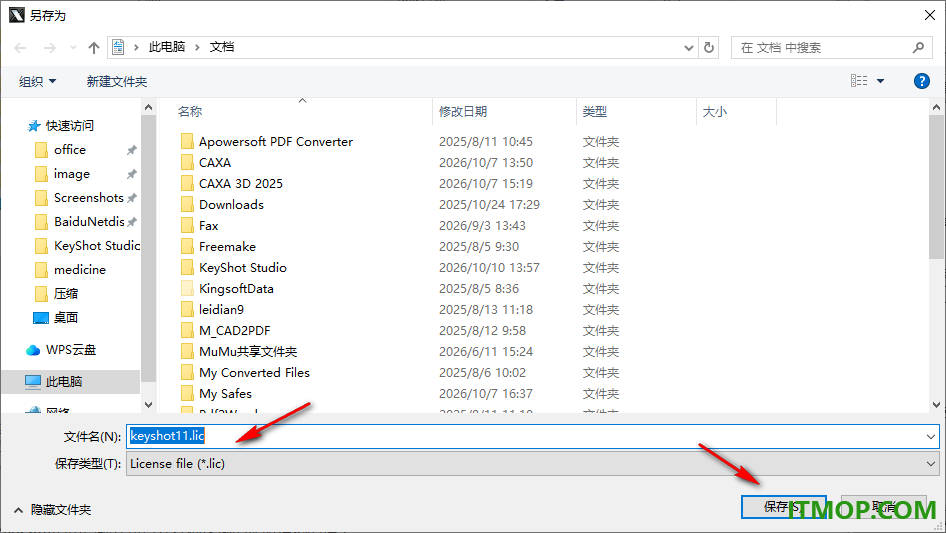Sort by 大小 column header
Viewport: 946px width, 533px height.
714,112
